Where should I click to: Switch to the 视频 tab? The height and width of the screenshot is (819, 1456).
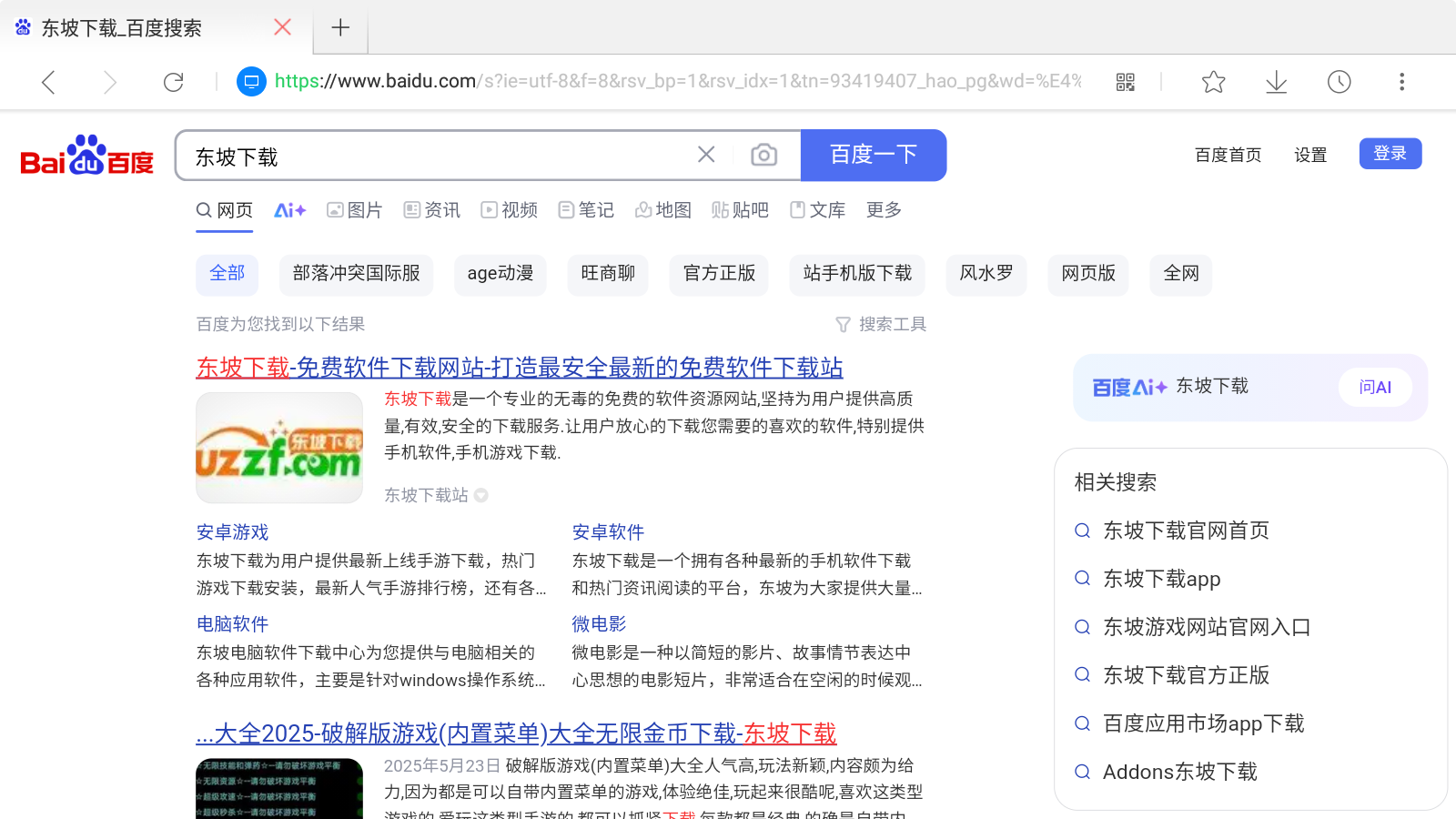pos(509,210)
